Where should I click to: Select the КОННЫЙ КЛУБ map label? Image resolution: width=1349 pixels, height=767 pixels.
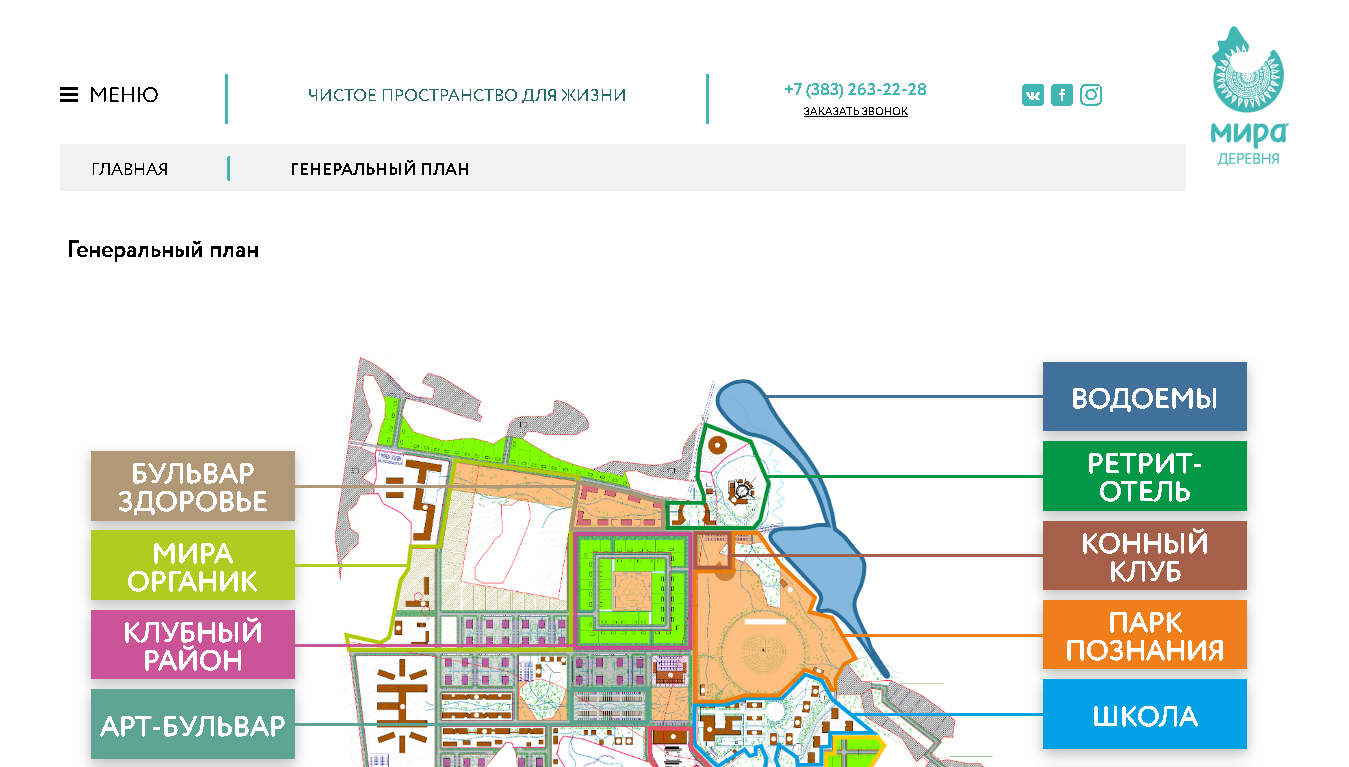[x=1144, y=556]
